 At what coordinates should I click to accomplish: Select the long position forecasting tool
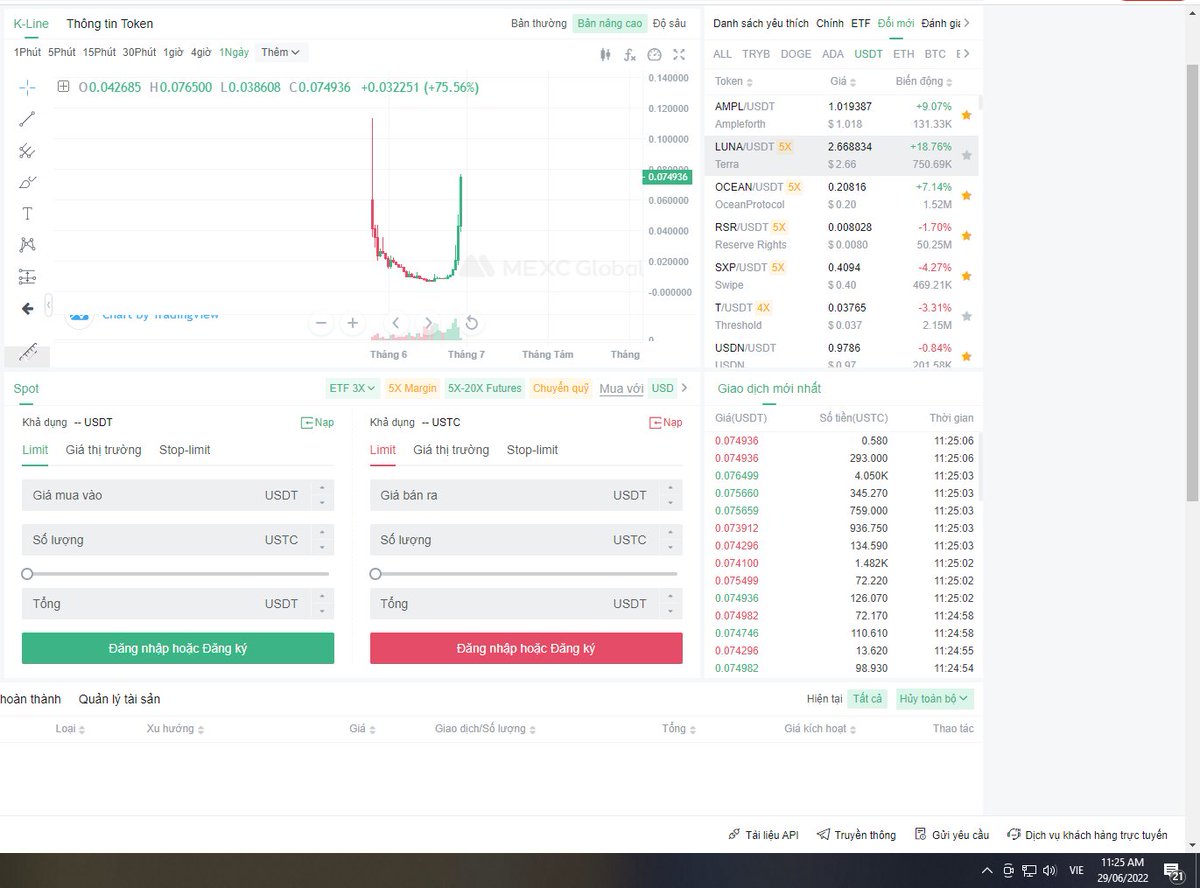[27, 277]
